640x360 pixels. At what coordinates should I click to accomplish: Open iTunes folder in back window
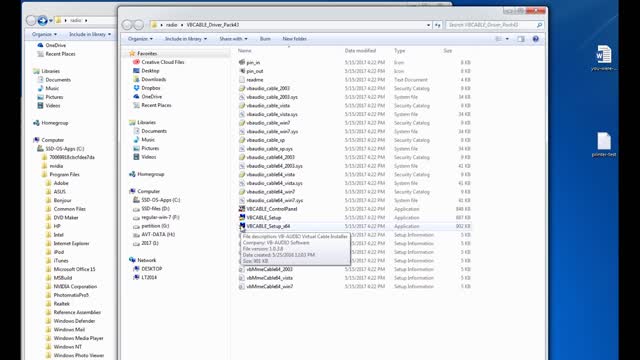[57, 260]
